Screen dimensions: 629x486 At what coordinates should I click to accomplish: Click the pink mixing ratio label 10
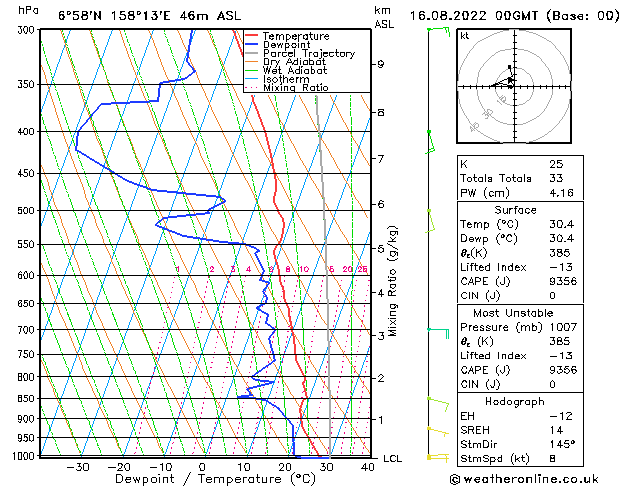(304, 269)
